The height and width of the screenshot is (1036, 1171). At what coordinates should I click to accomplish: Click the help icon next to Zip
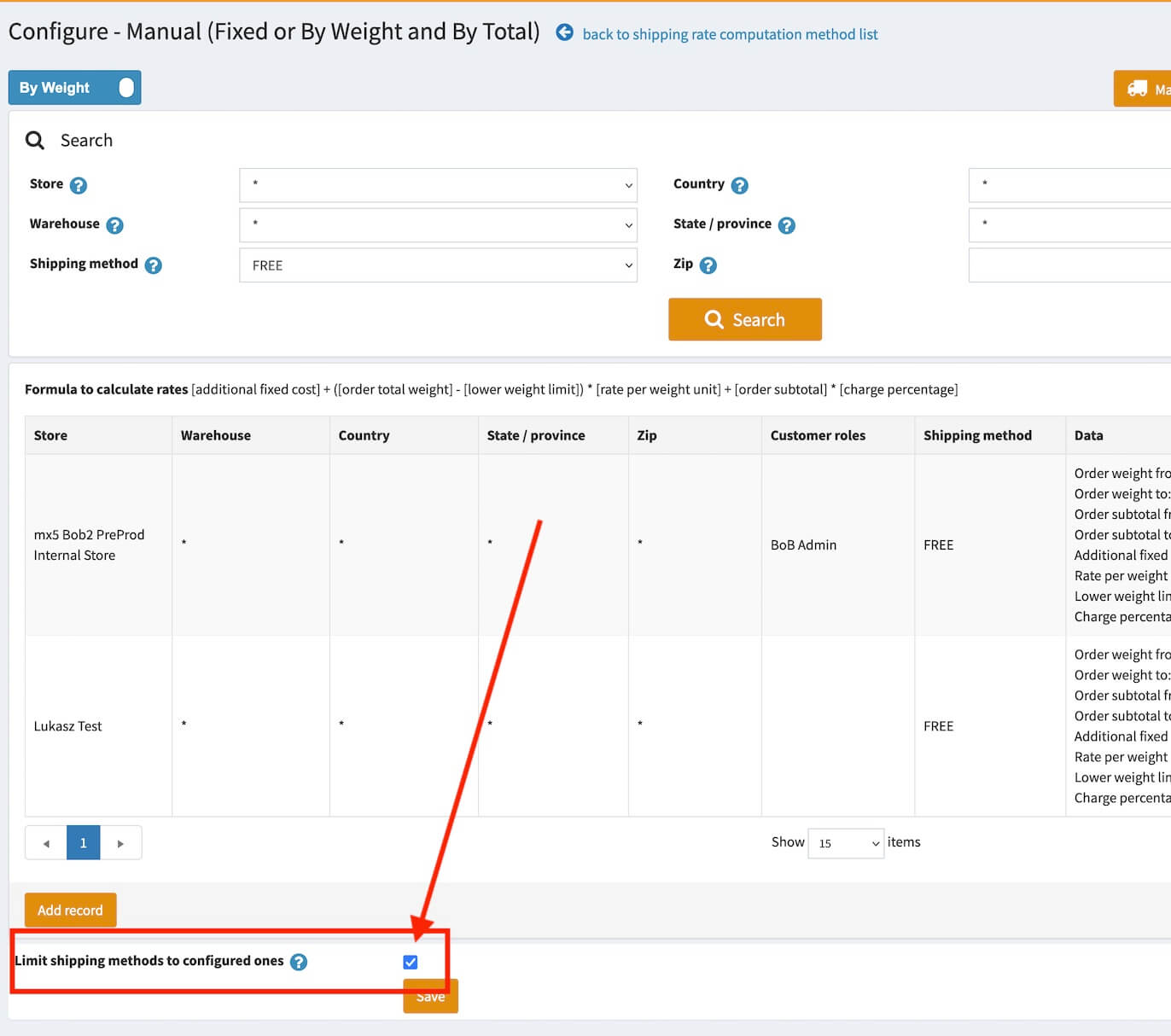tap(708, 265)
